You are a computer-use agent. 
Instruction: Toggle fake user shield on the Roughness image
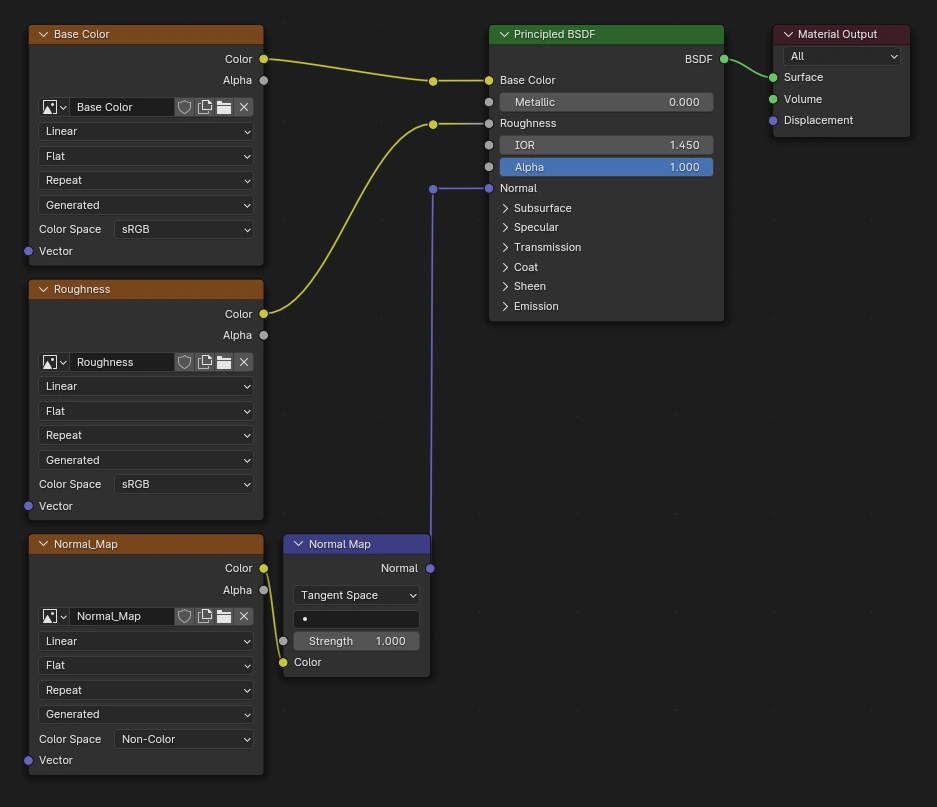(x=184, y=362)
